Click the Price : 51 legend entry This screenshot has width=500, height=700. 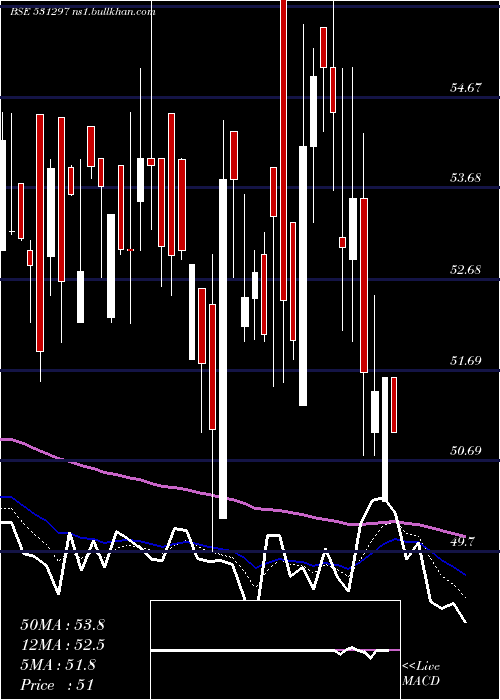point(57,685)
